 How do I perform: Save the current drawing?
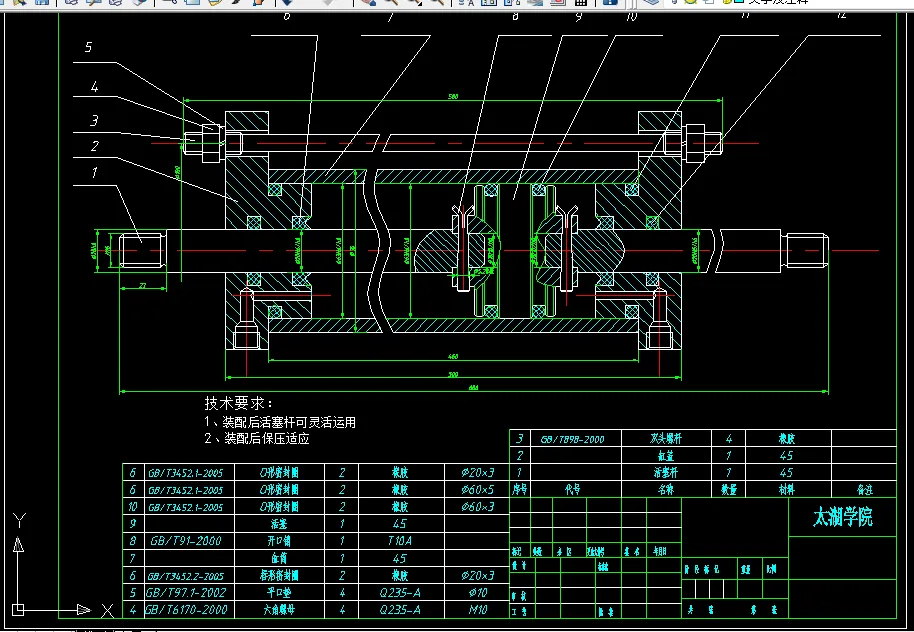pyautogui.click(x=40, y=4)
